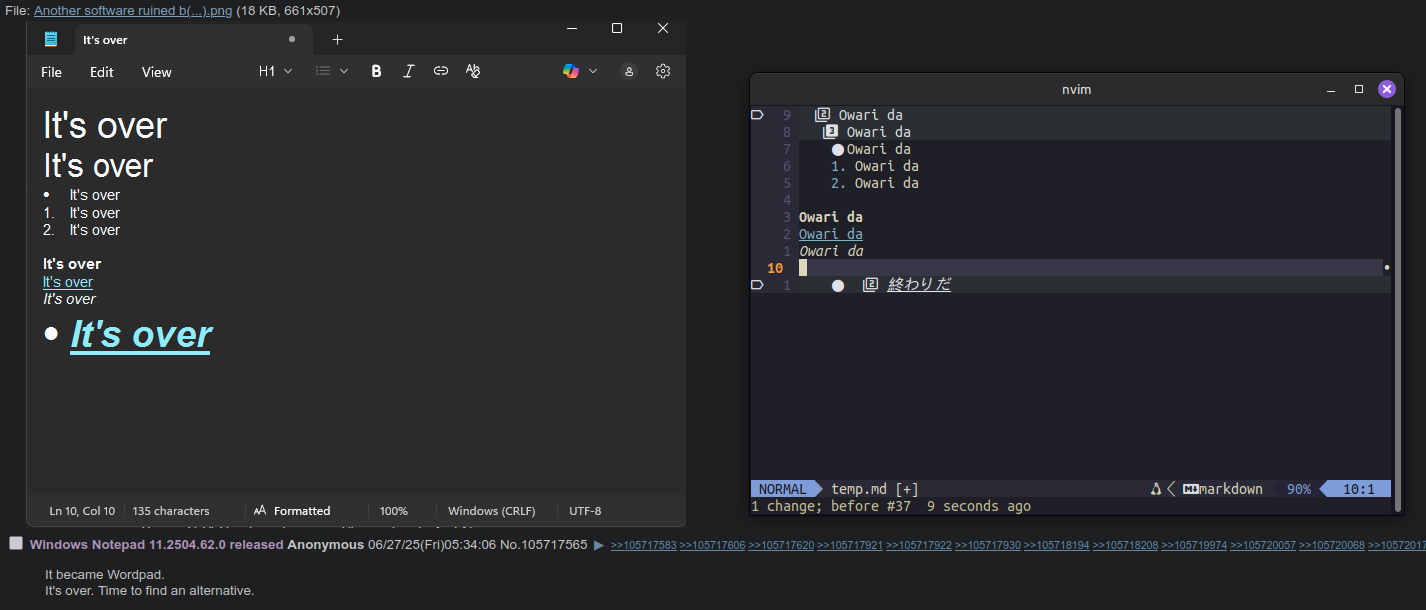Viewport: 1426px width, 610px height.
Task: Open reply link >>105720068
Action: (x=1331, y=545)
